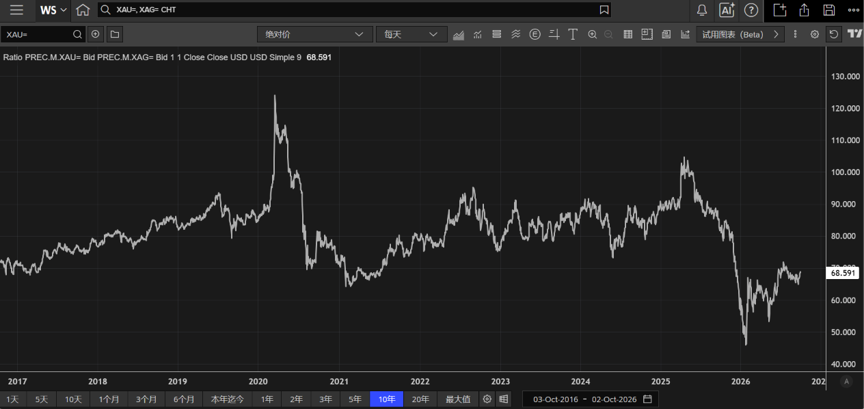Select the 最大值 maximum range
The height and width of the screenshot is (409, 864).
pyautogui.click(x=458, y=399)
